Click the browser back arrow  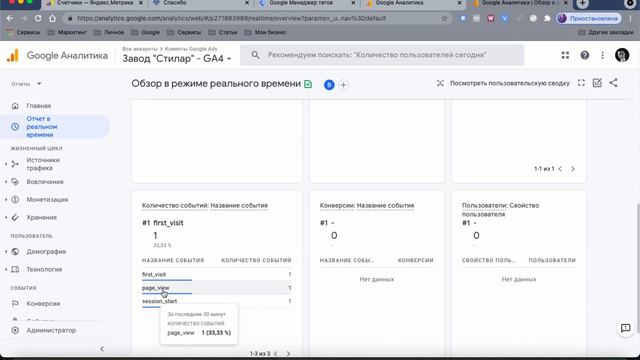[10, 18]
